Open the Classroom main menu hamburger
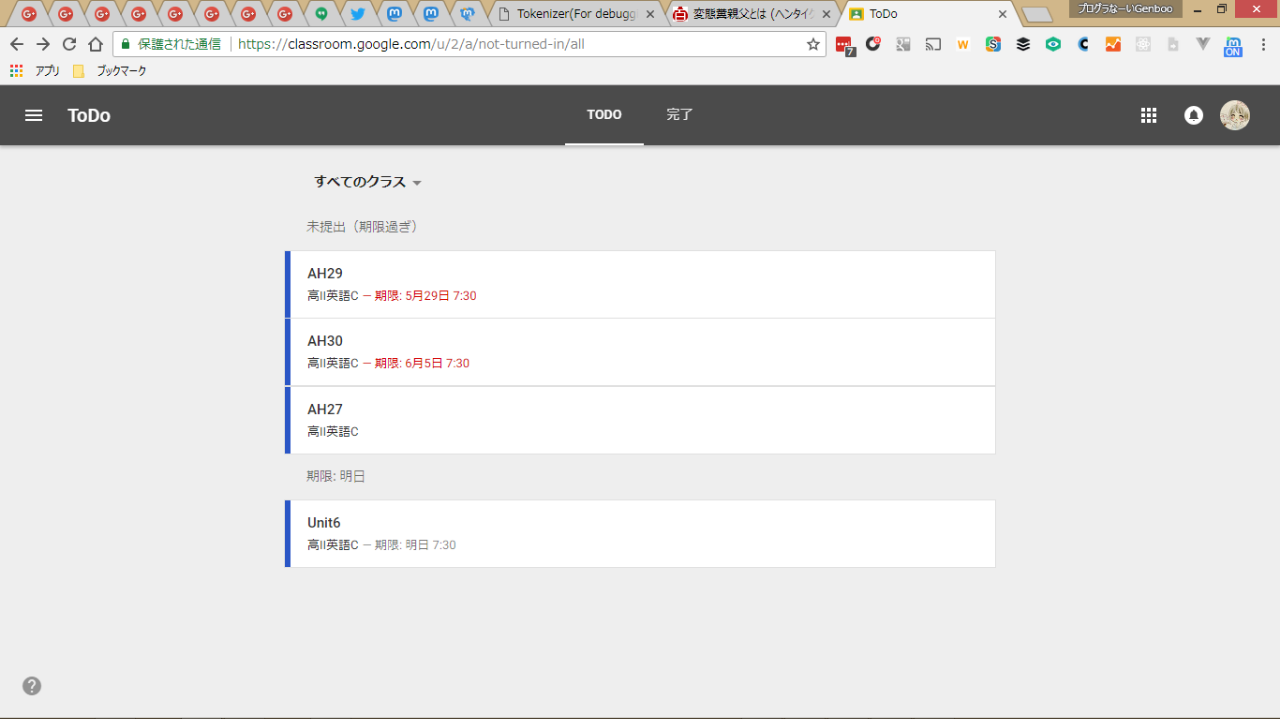Image resolution: width=1280 pixels, height=719 pixels. 34,115
